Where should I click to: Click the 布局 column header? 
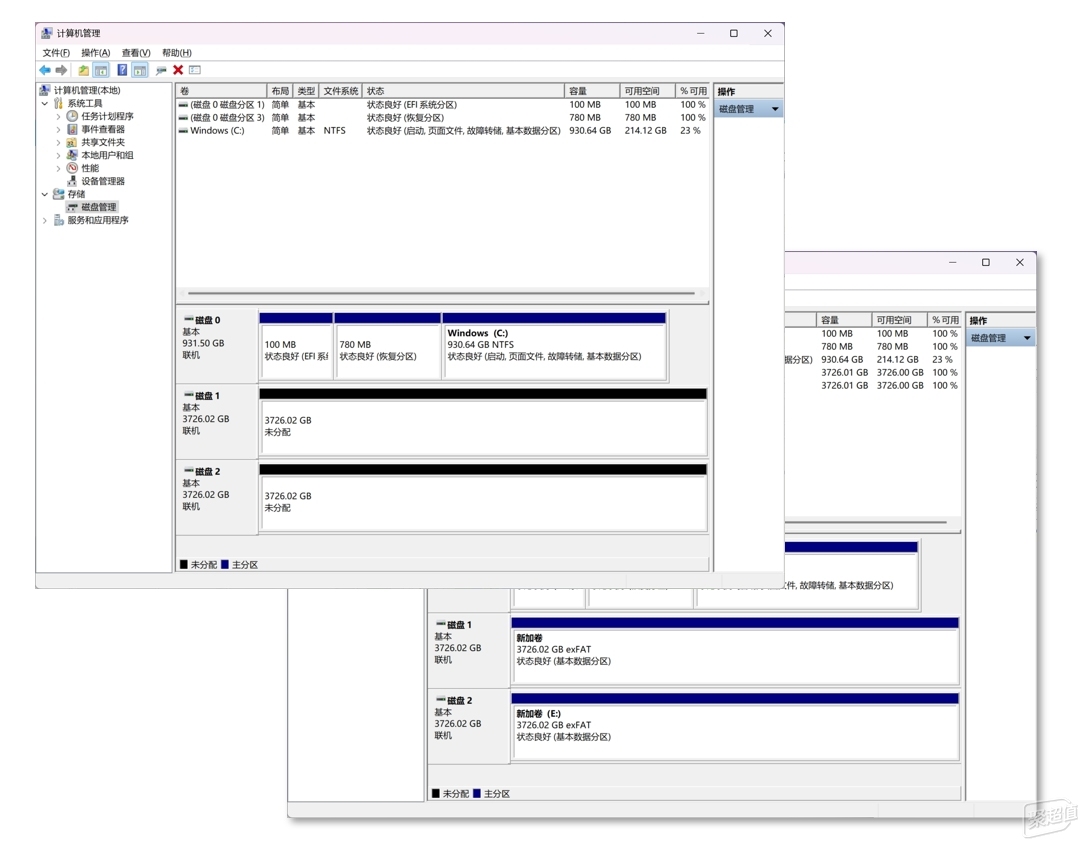click(x=280, y=91)
